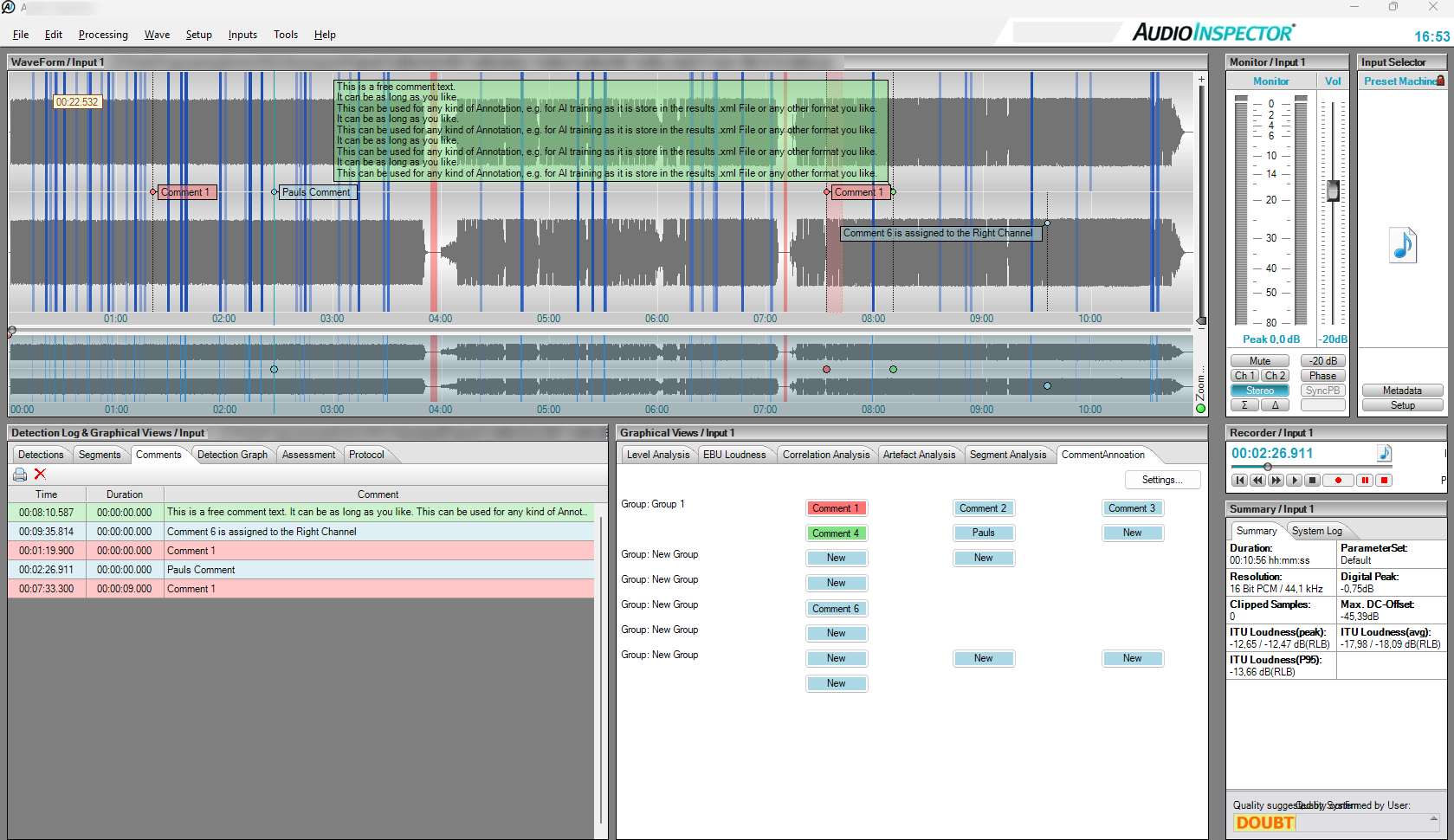
Task: Click the Pauls Comment label on the waveform
Action: tap(317, 192)
